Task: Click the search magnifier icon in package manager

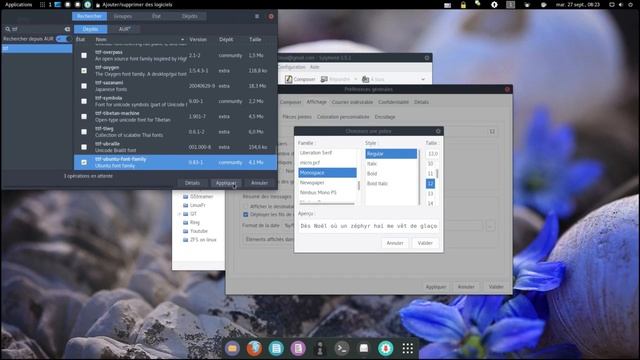Action: (x=7, y=29)
